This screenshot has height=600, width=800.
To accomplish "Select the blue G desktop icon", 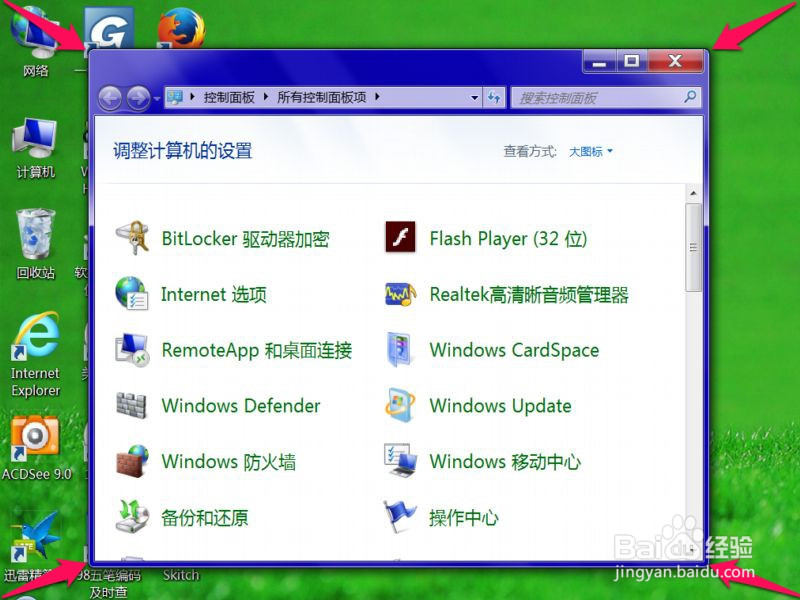I will [x=108, y=29].
